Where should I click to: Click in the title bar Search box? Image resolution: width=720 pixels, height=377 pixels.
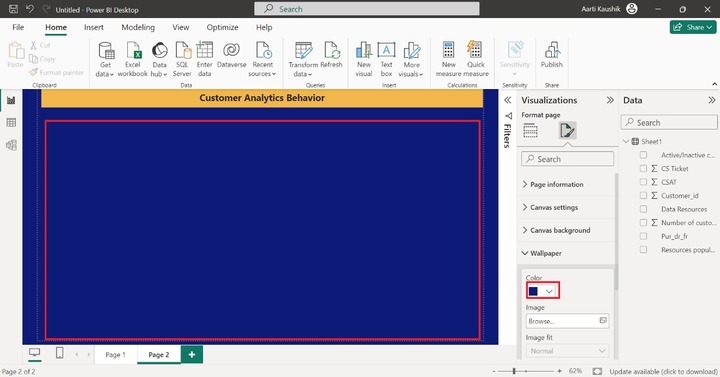tap(366, 9)
